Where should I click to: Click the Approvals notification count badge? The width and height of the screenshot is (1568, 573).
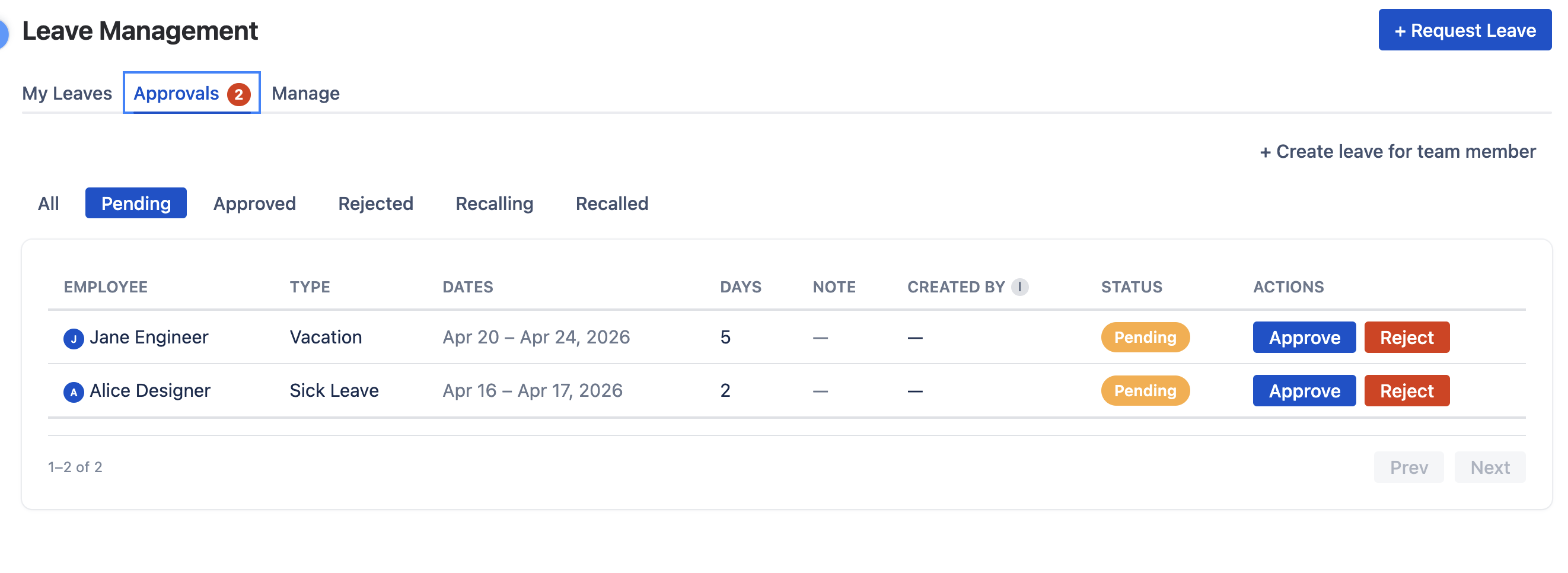click(238, 93)
